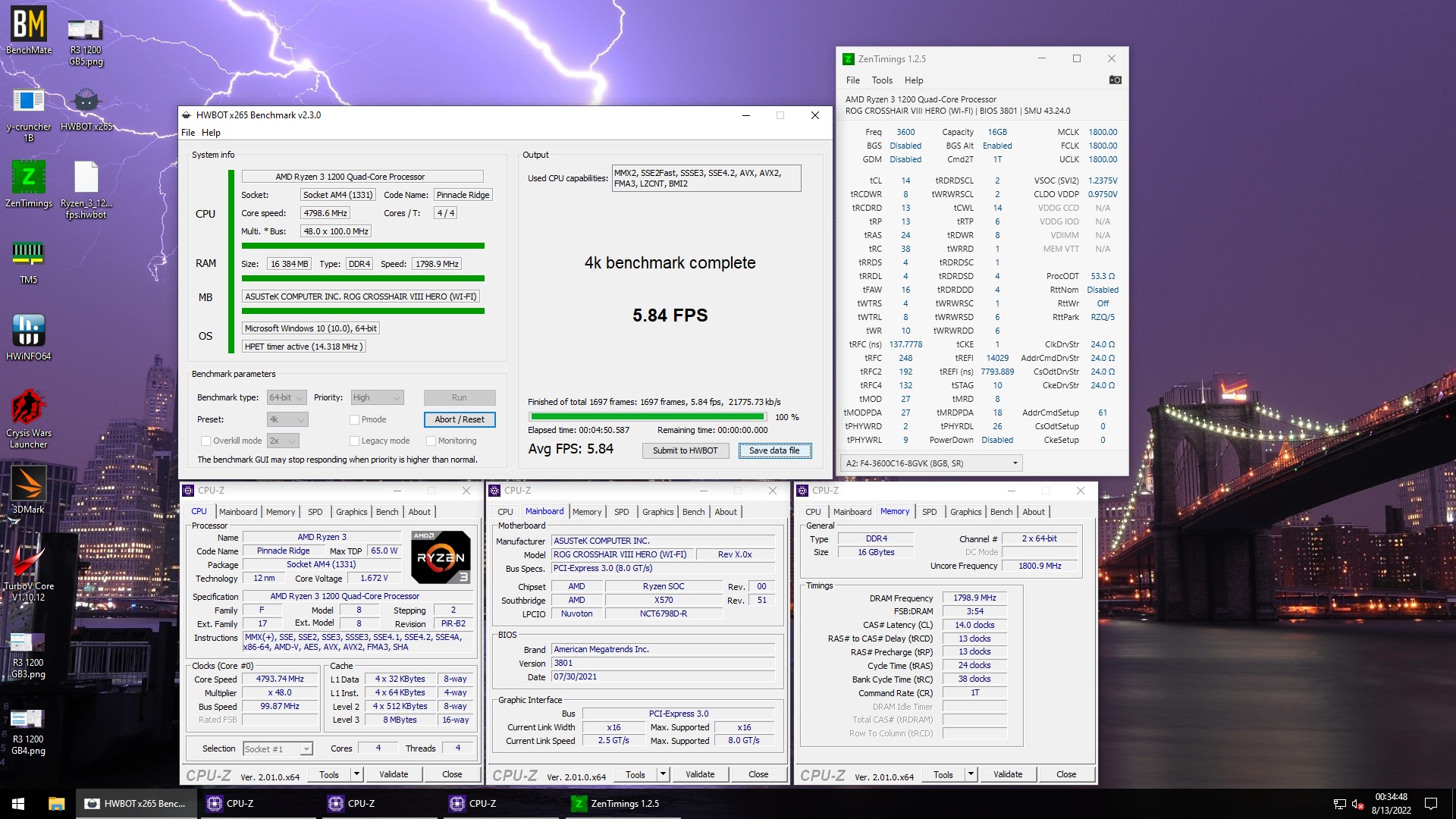The height and width of the screenshot is (819, 1456).
Task: Open File Explorer from the taskbar
Action: 56,803
